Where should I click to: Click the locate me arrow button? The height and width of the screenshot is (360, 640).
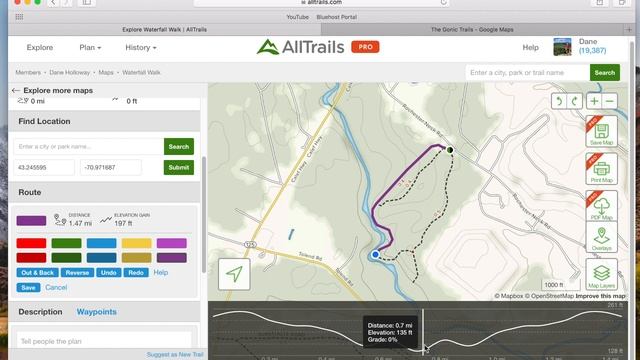pos(234,274)
